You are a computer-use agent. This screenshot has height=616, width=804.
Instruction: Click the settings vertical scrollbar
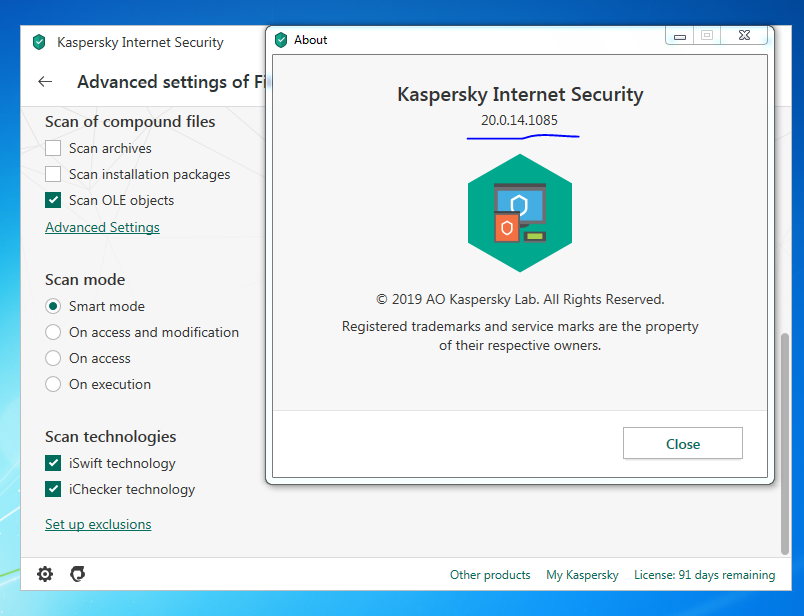tap(784, 440)
